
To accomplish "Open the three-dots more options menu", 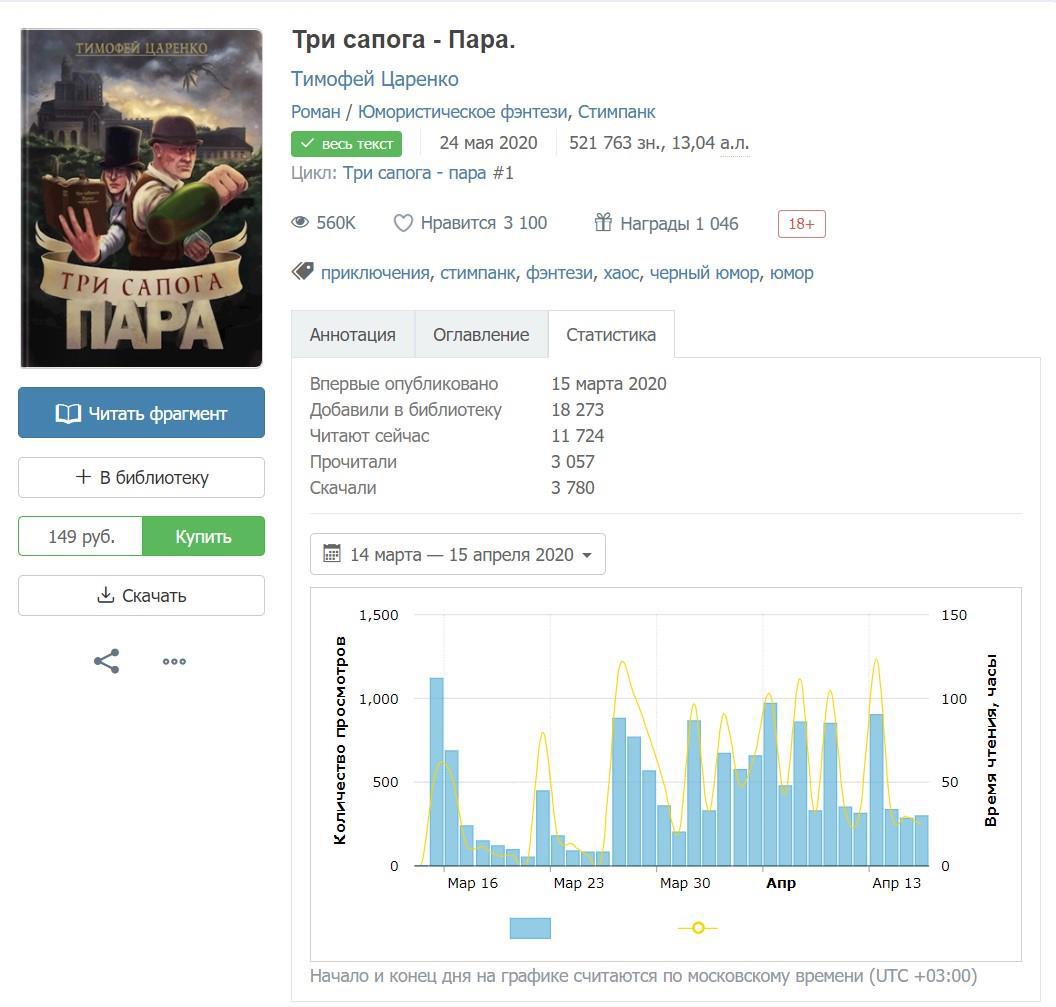I will tap(174, 661).
